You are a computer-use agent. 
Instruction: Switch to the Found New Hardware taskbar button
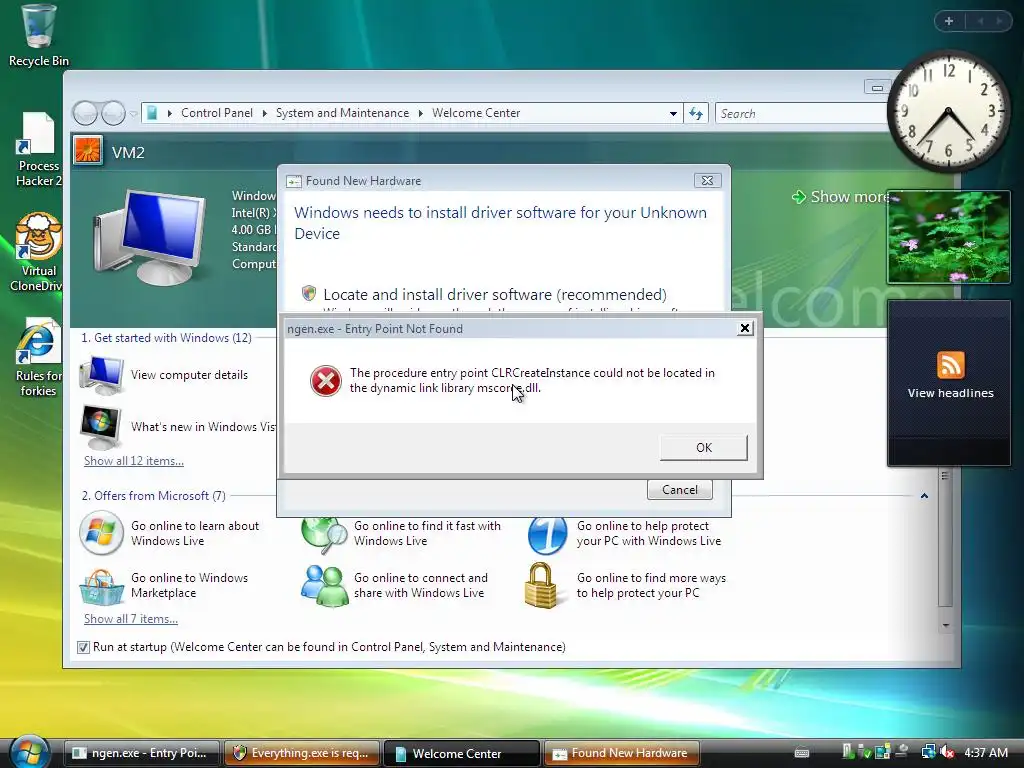point(621,753)
